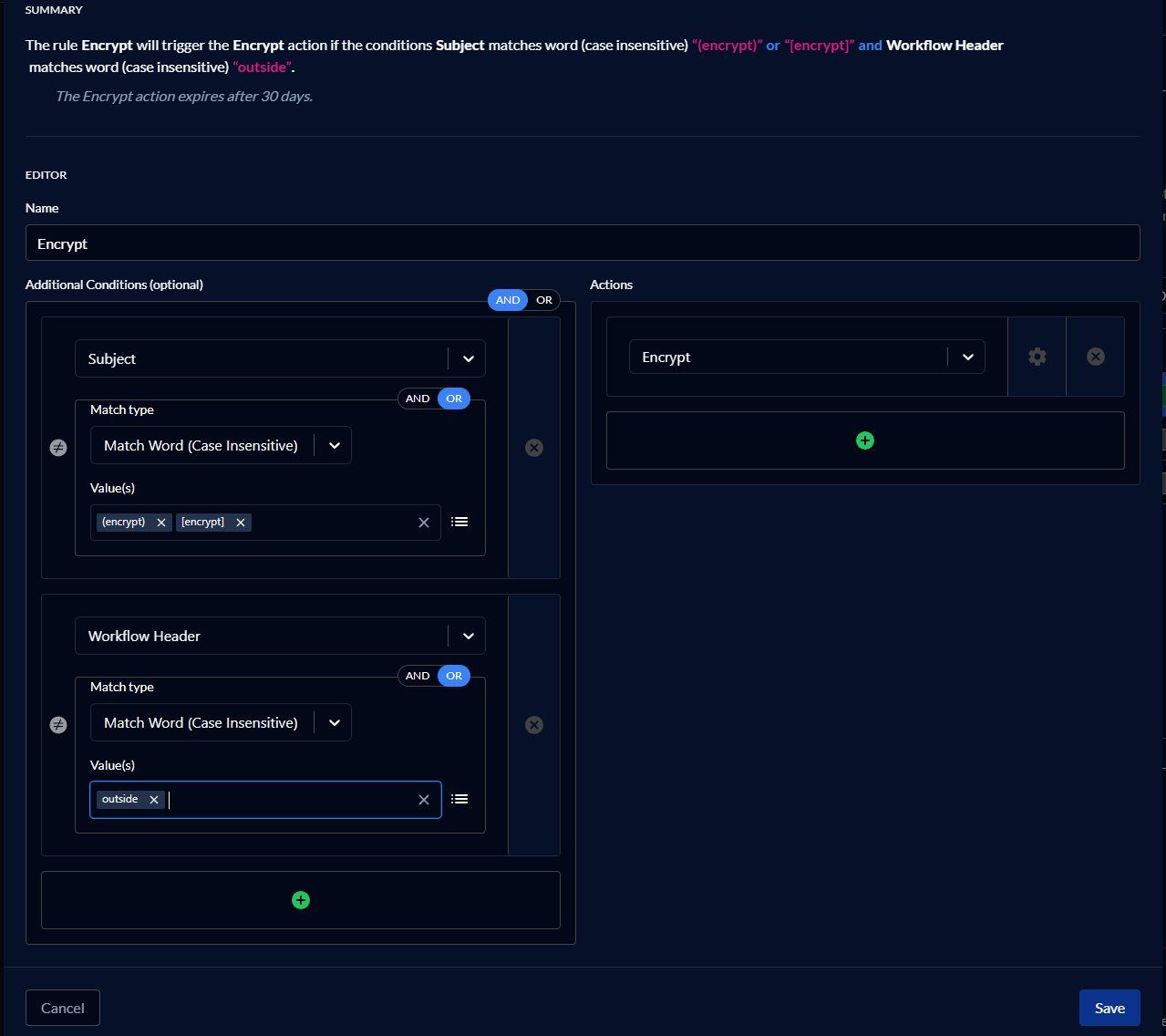Switch Subject values operator to AND
Image resolution: width=1166 pixels, height=1036 pixels.
point(418,399)
